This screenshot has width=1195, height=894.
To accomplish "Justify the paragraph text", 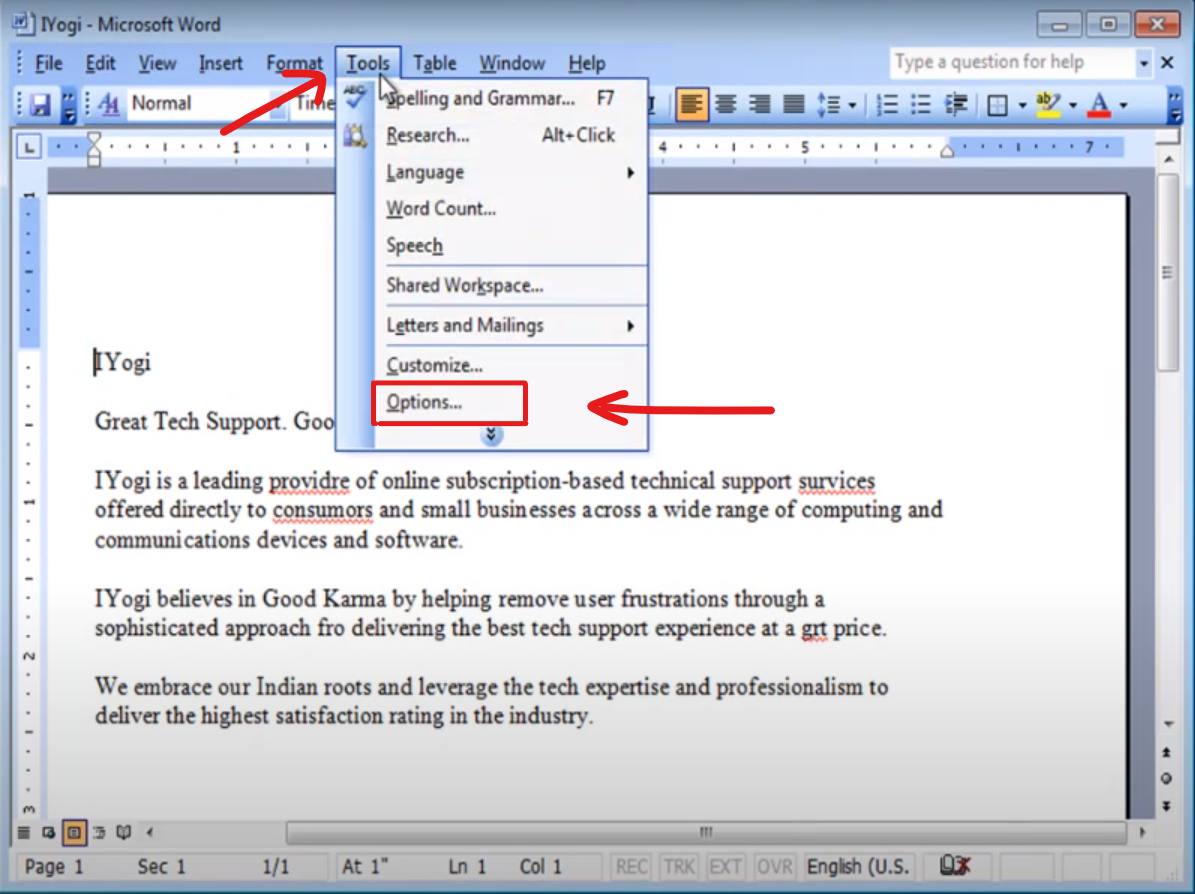I will pyautogui.click(x=793, y=104).
